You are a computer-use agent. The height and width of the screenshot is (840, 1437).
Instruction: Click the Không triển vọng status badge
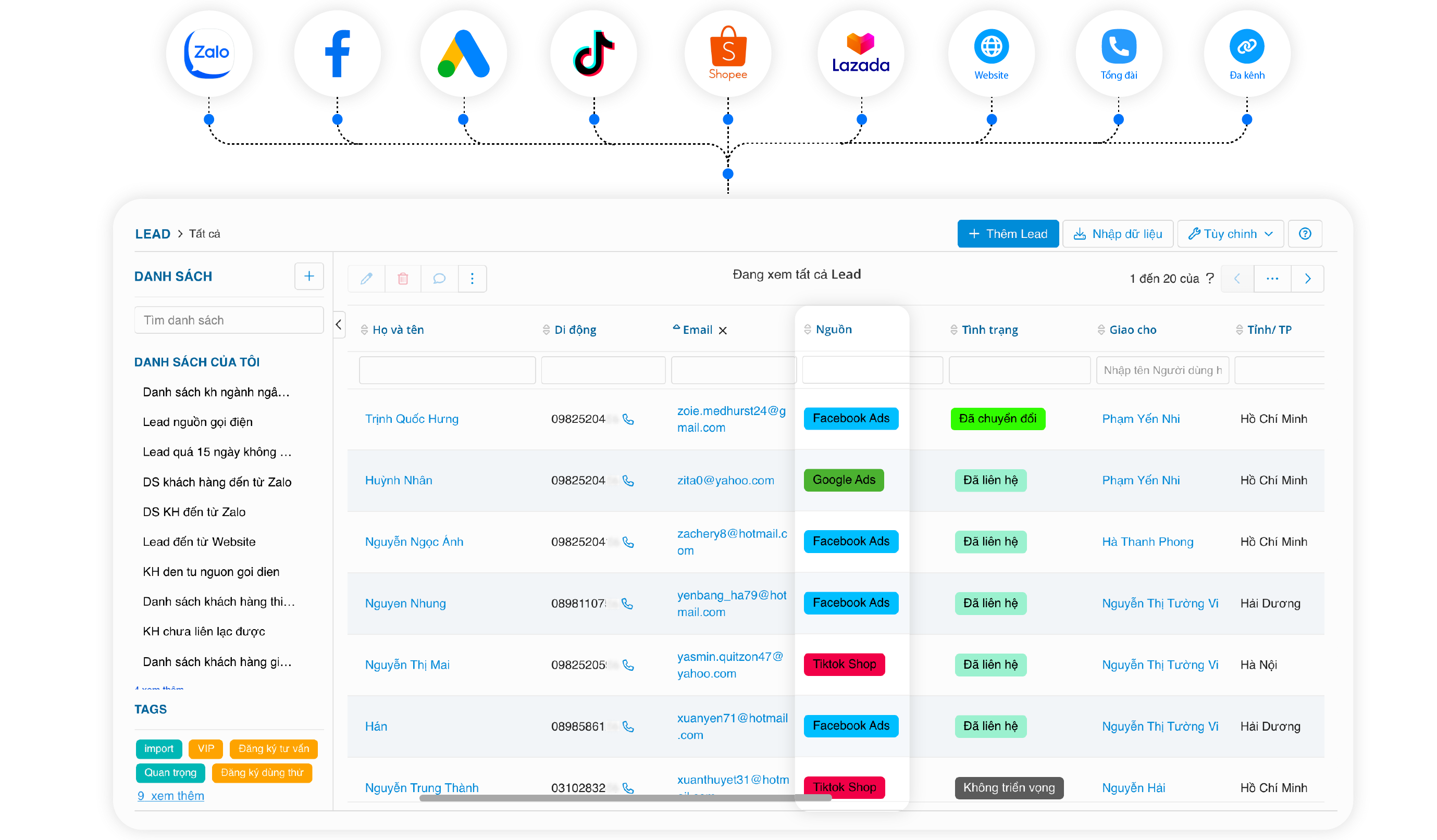tap(1009, 788)
